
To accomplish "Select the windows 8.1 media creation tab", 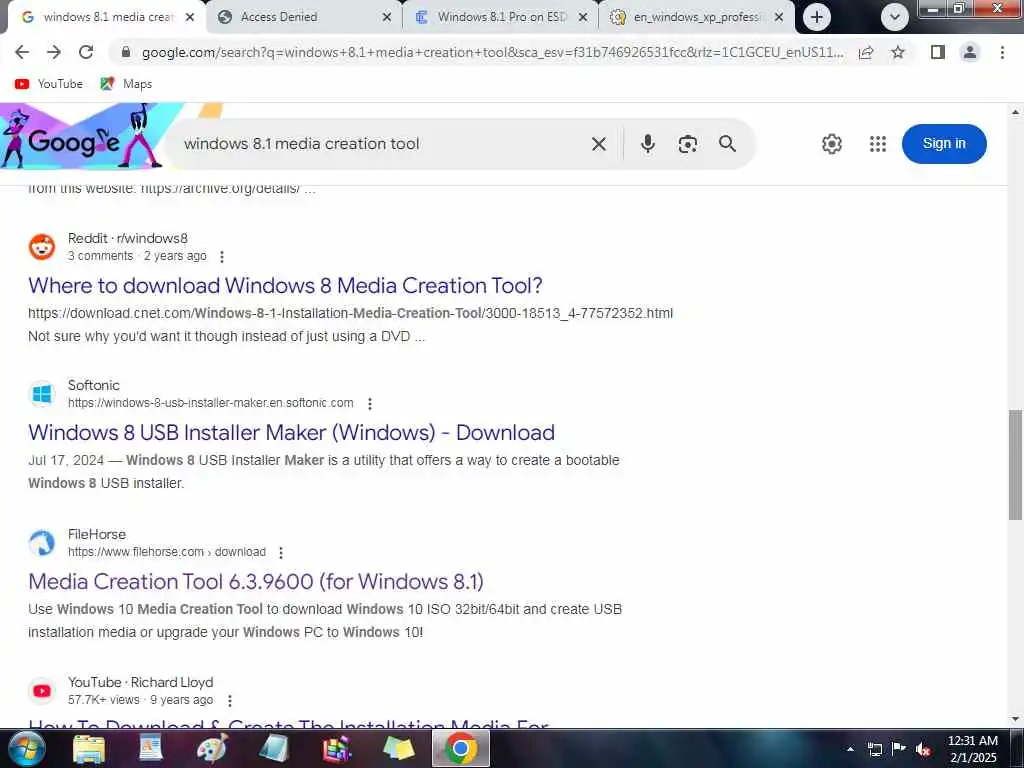I will tap(108, 17).
